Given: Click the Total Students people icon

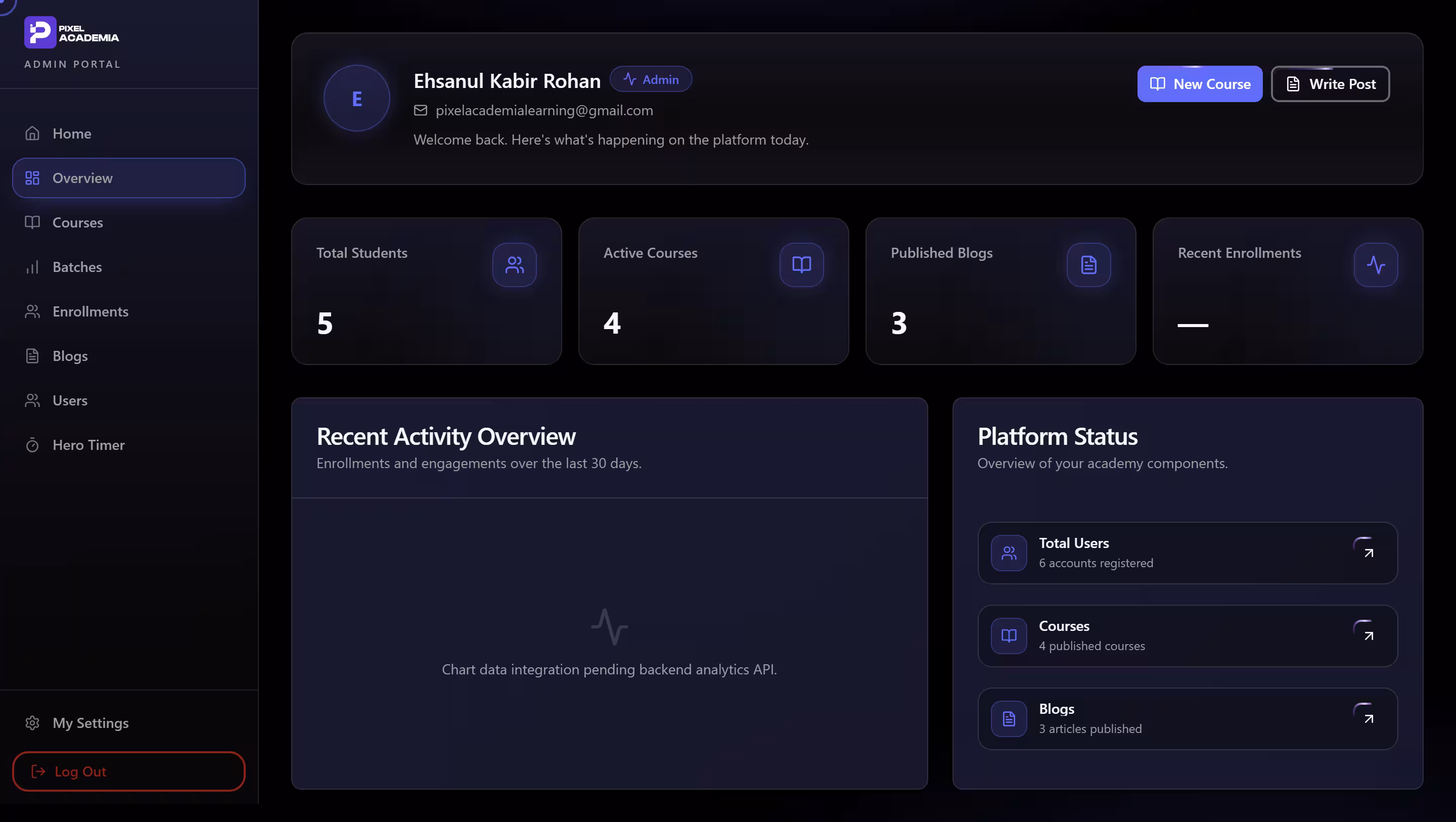Looking at the screenshot, I should 514,264.
